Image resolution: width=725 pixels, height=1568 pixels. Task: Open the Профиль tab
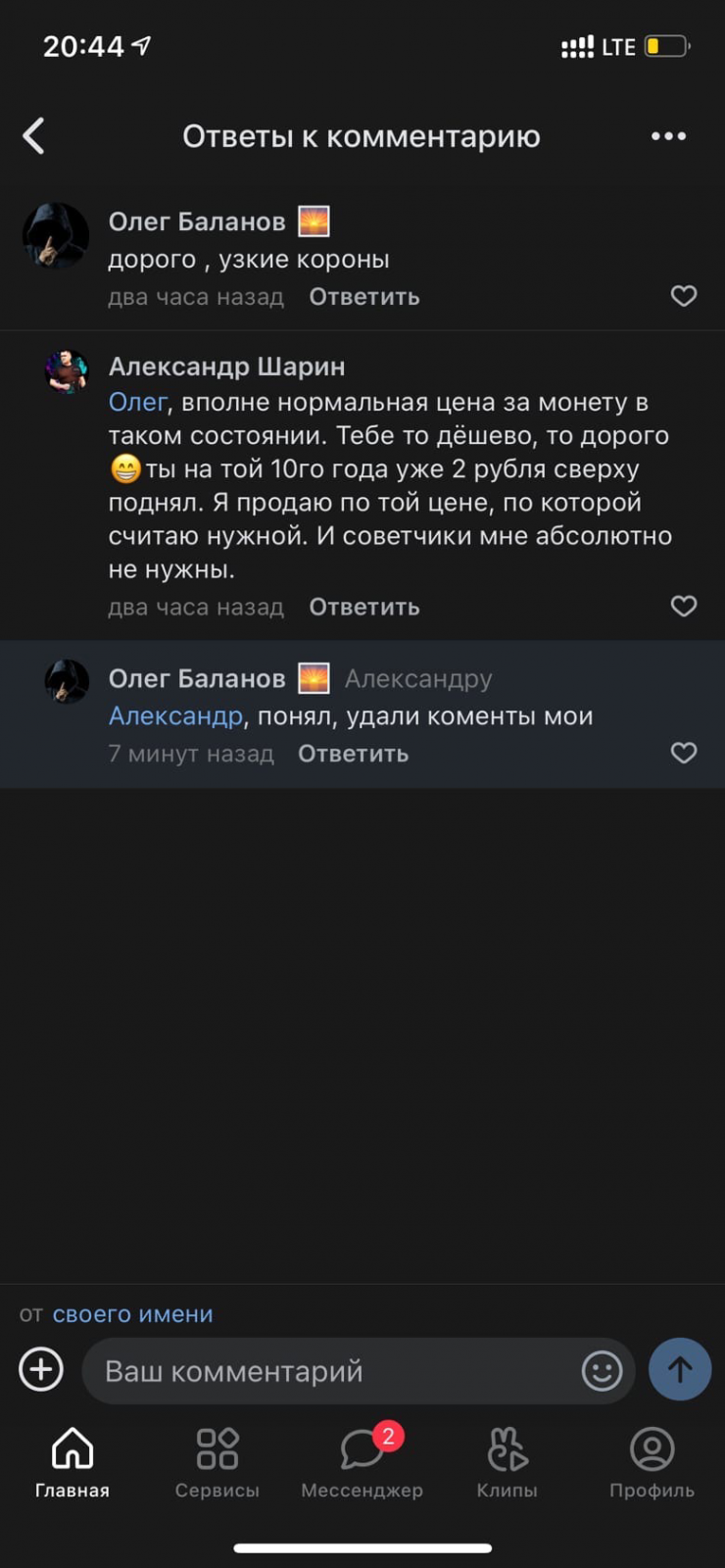click(x=652, y=1462)
